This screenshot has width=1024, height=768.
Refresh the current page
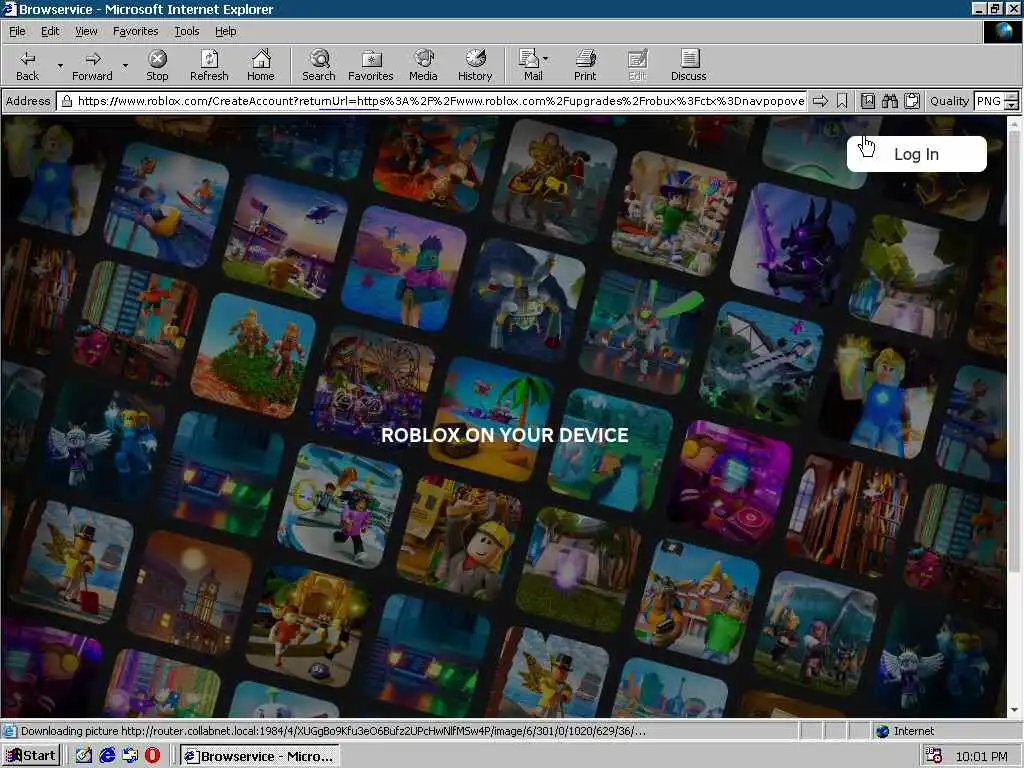(x=209, y=65)
